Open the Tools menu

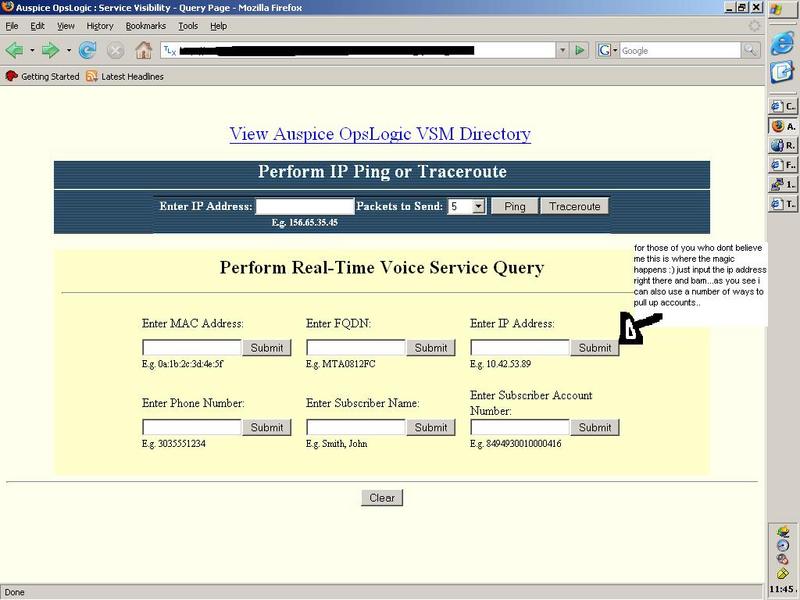(188, 26)
